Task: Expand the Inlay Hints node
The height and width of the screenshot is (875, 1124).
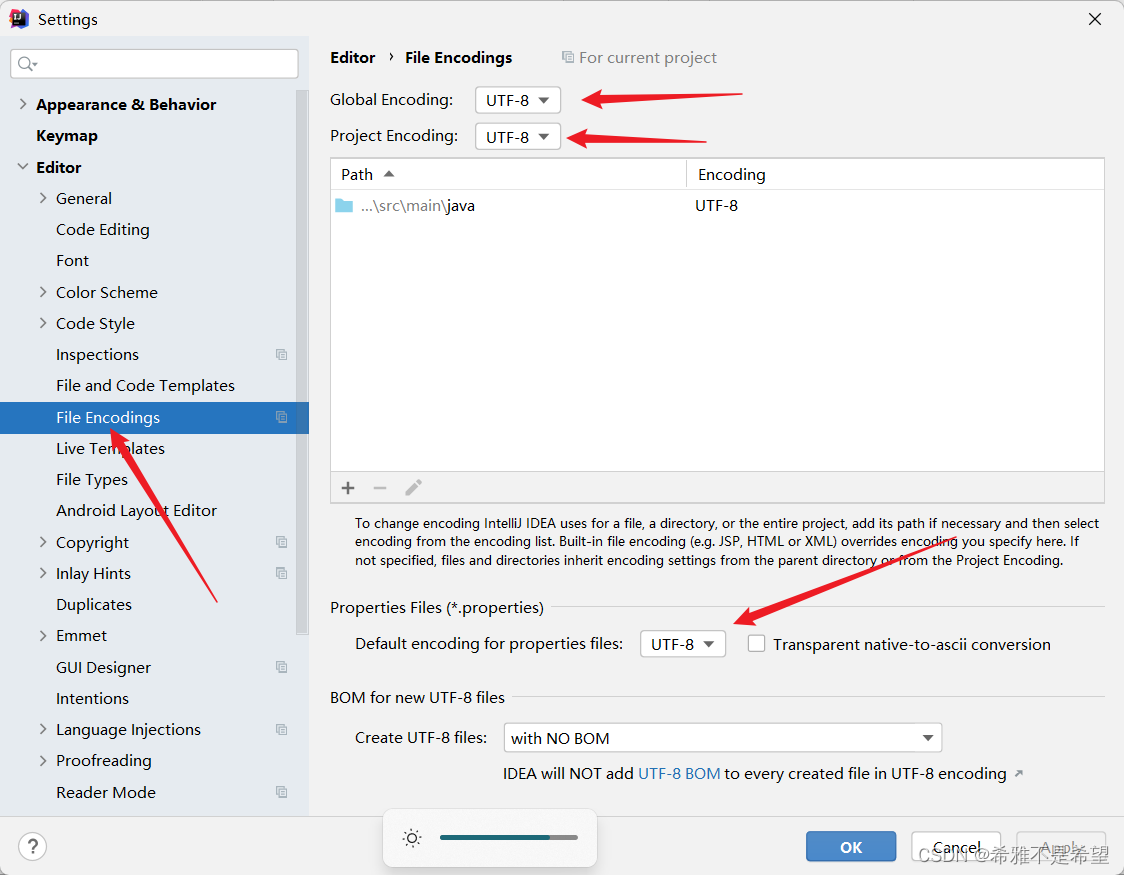Action: [43, 573]
